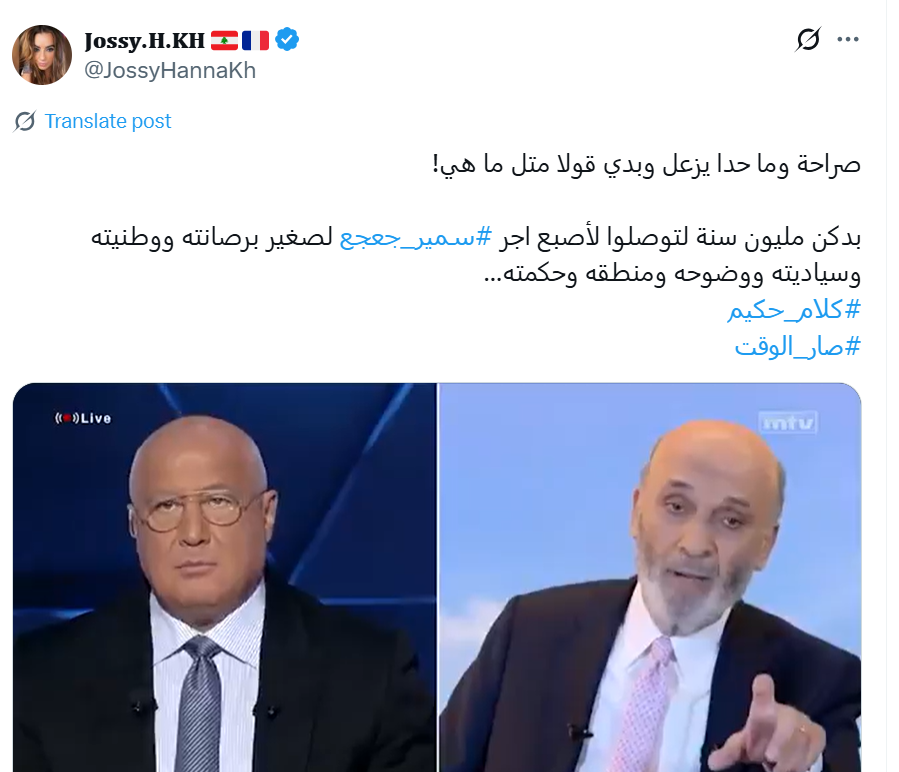Click the divider between the two video panes
Image resolution: width=899 pixels, height=772 pixels.
pos(437,577)
